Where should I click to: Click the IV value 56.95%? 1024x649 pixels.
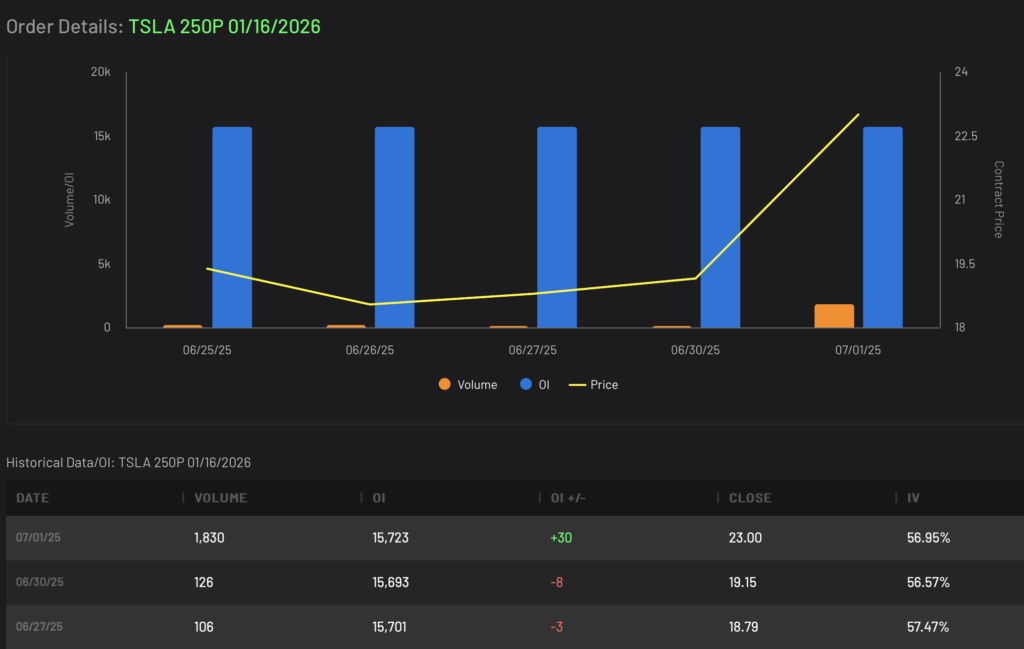point(928,537)
